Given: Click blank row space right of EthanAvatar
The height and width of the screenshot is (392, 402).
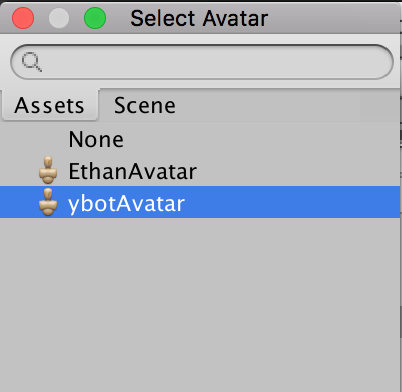Looking at the screenshot, I should [298, 170].
